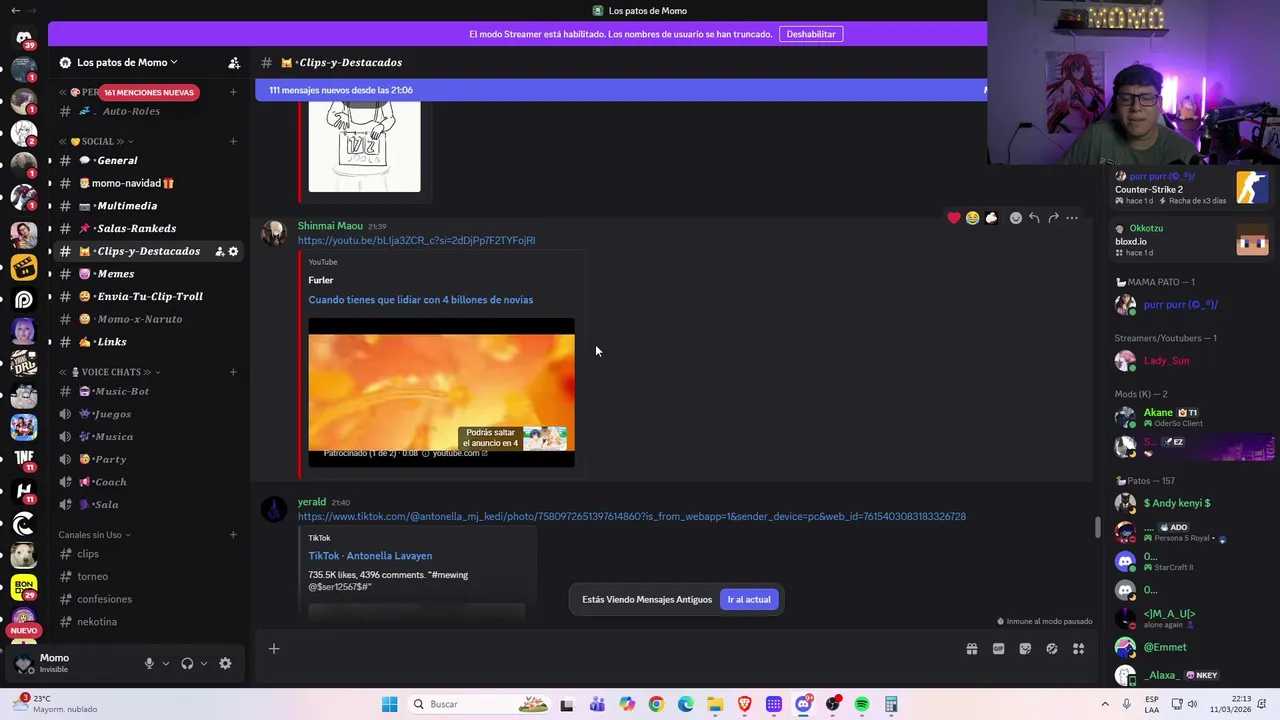This screenshot has height=720, width=1280.
Task: Click the Windows taskbar Buscar search box
Action: [x=478, y=704]
